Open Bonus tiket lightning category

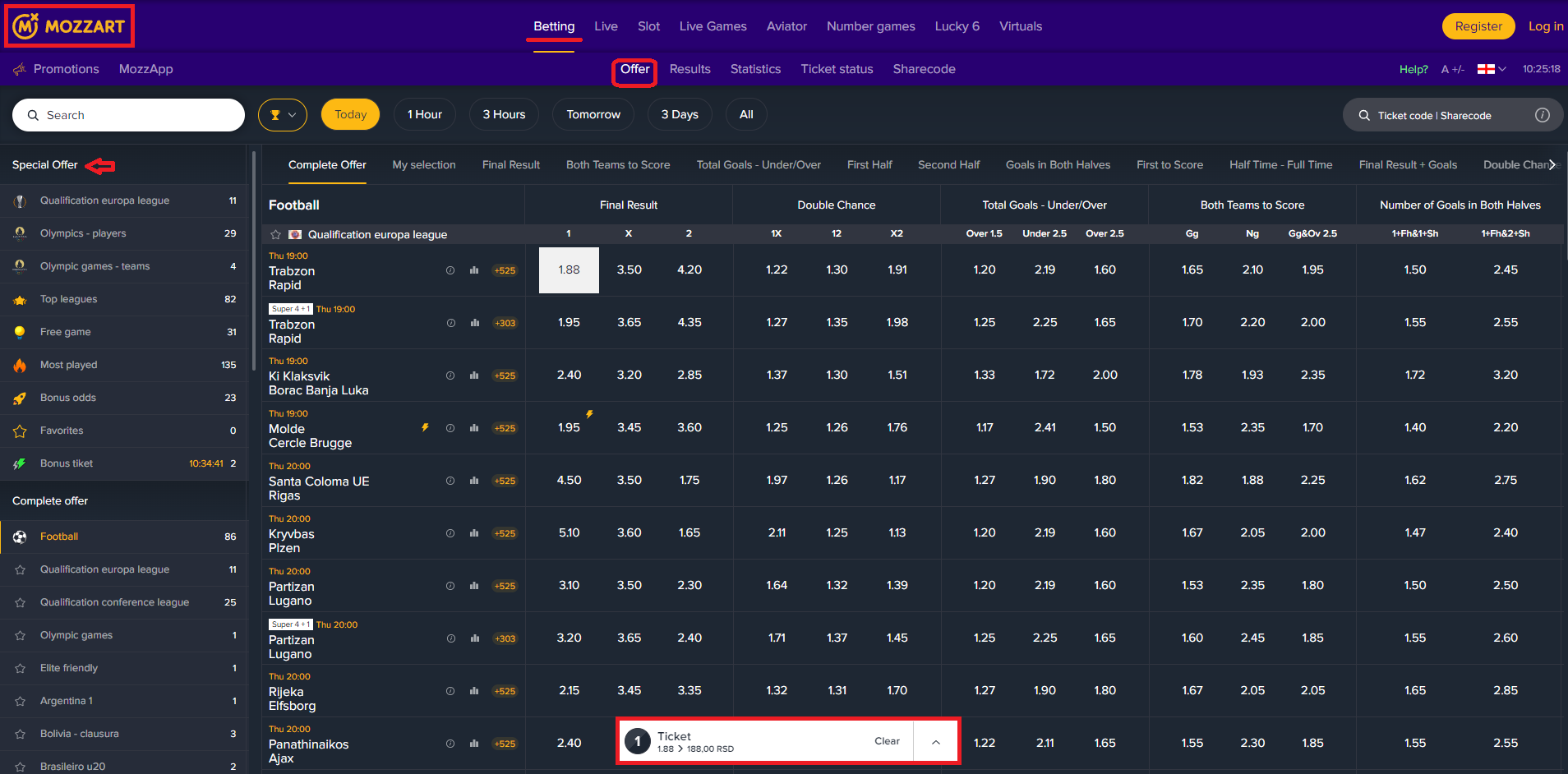click(x=123, y=463)
